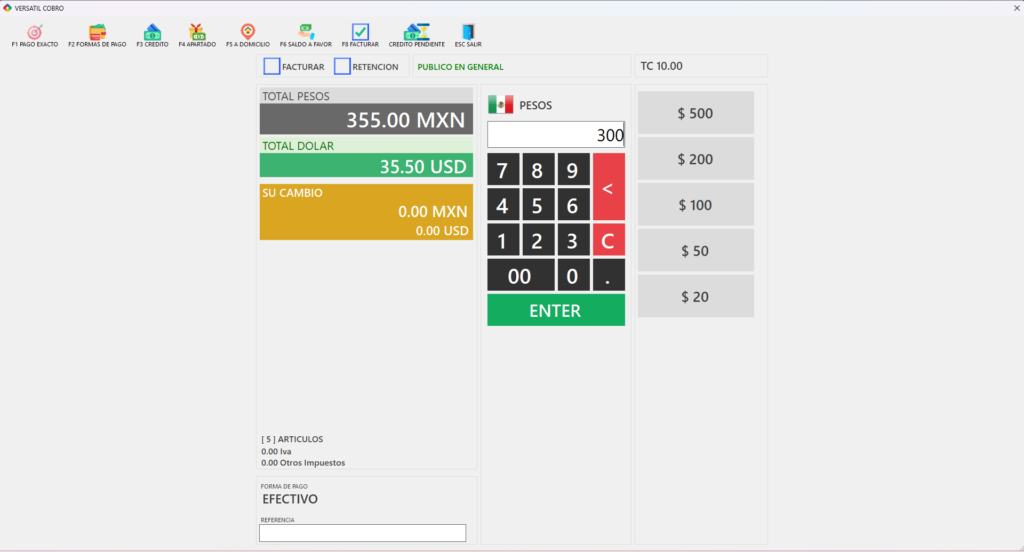Viewport: 1024px width, 552px height.
Task: Click the Versatil Cobro app logo
Action: click(x=7, y=8)
